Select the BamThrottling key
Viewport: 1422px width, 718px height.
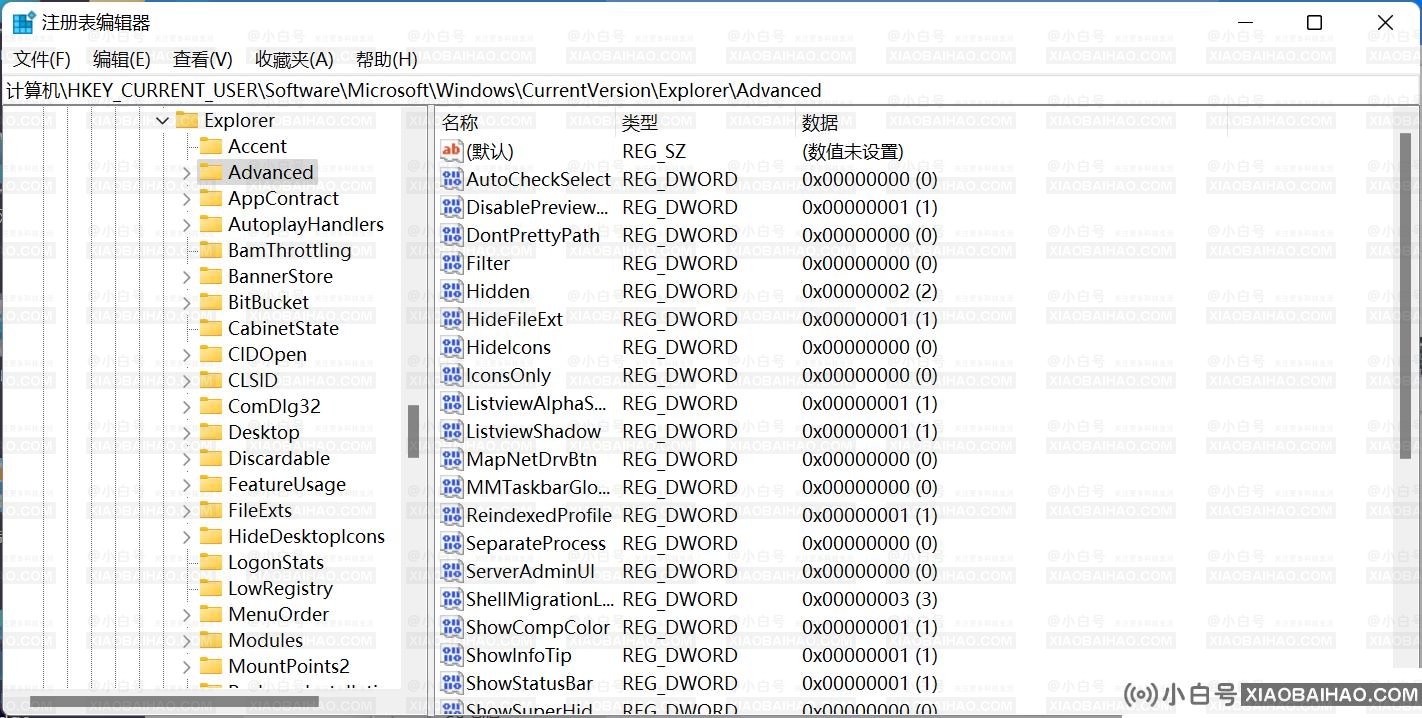coord(290,250)
